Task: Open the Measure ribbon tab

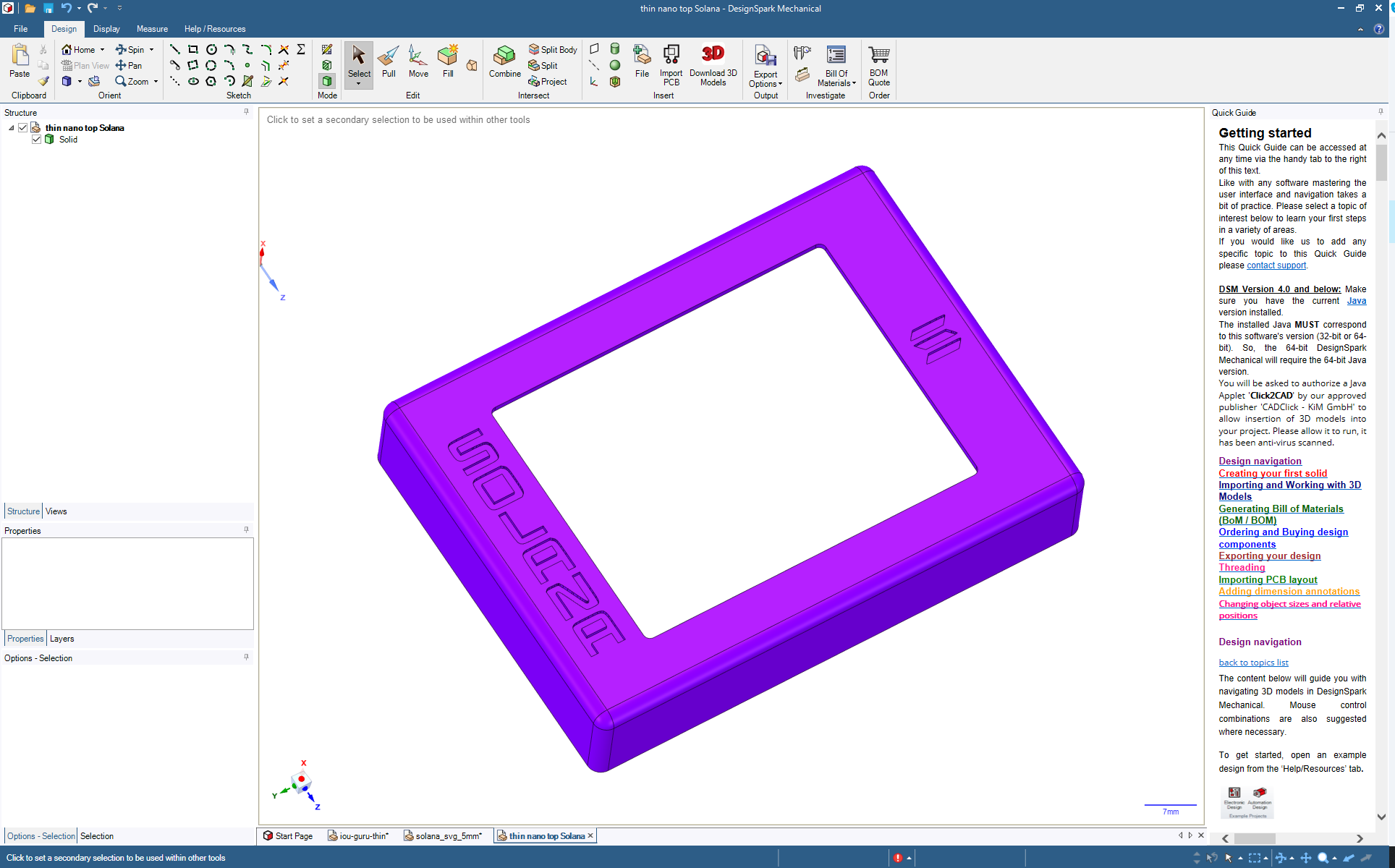Action: [x=152, y=29]
